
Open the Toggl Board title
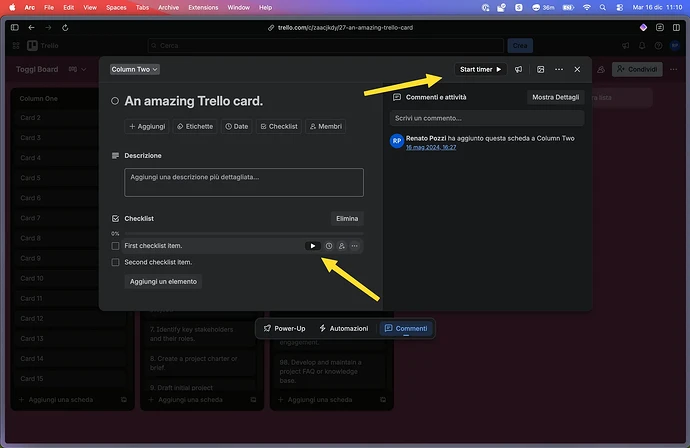[x=37, y=70]
